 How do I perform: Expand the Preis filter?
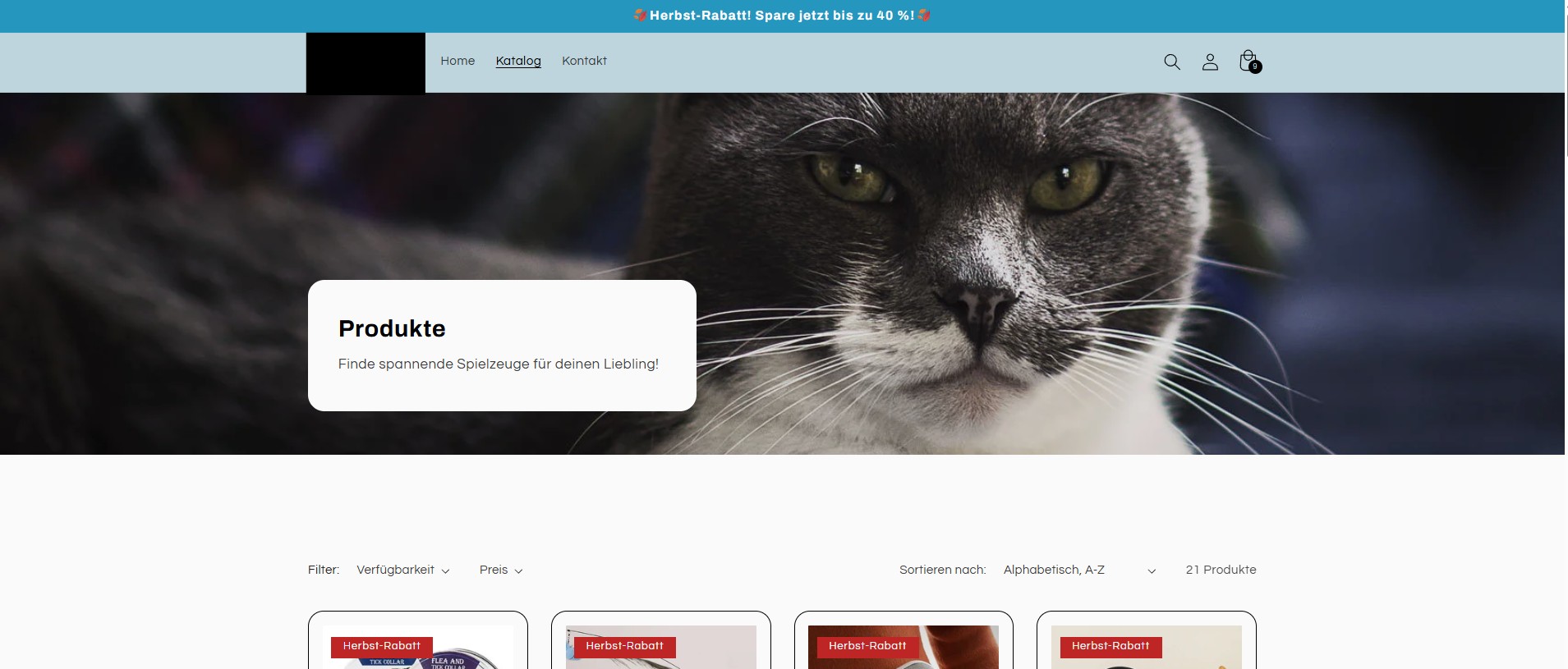(501, 570)
